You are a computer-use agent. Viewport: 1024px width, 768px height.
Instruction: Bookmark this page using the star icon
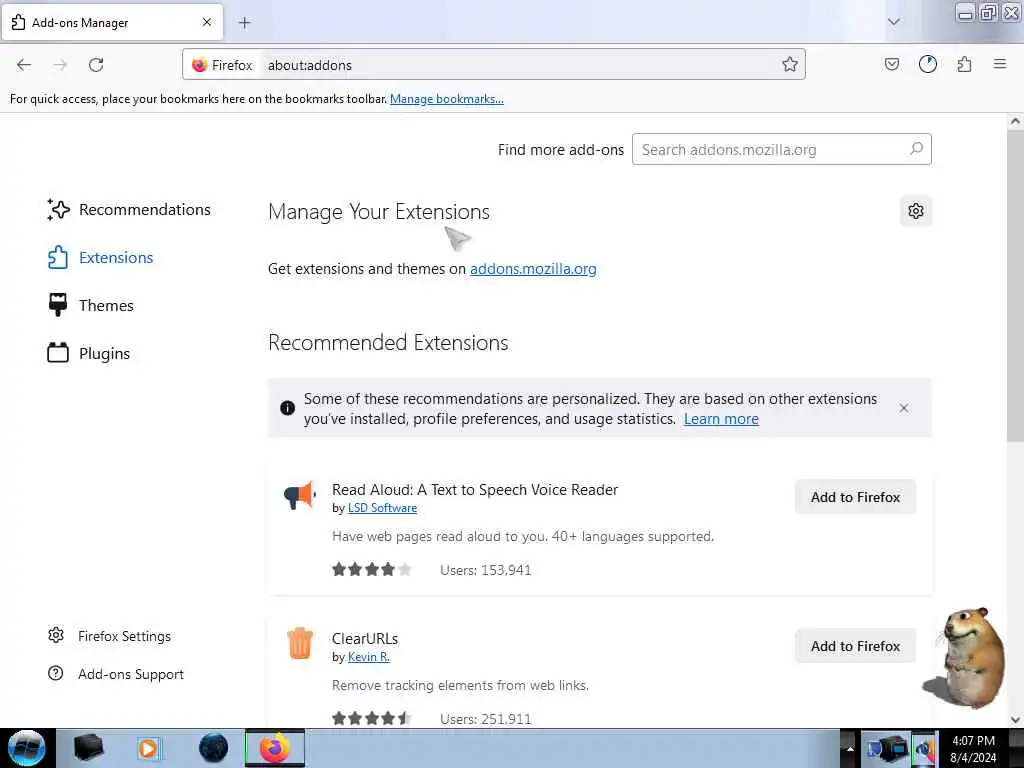click(x=790, y=64)
